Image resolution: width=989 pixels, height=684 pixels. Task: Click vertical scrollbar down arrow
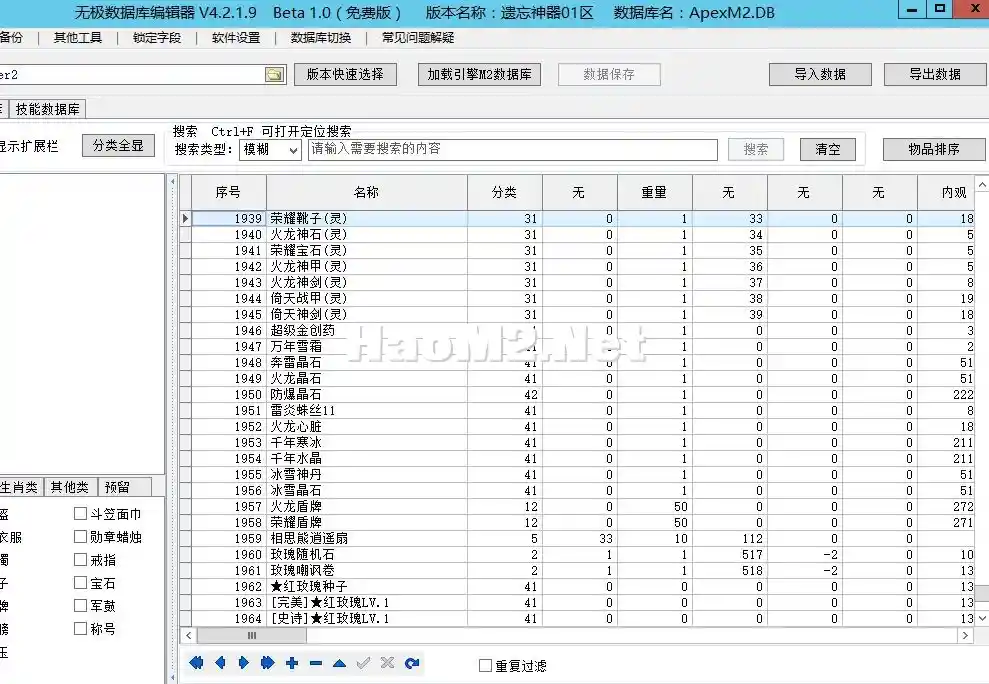(982, 619)
